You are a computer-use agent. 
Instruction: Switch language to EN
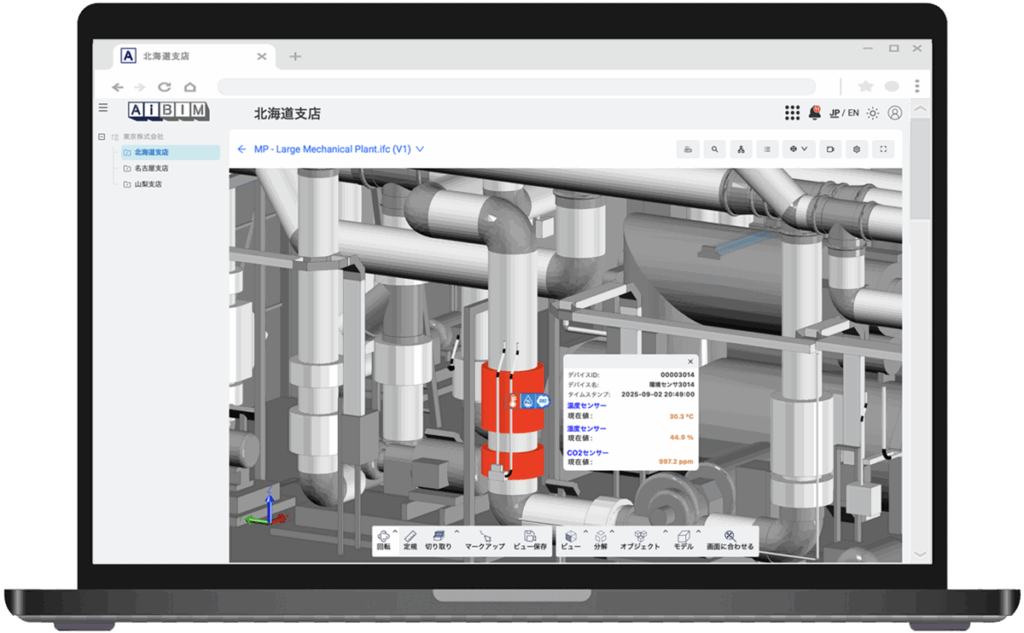pyautogui.click(x=853, y=113)
